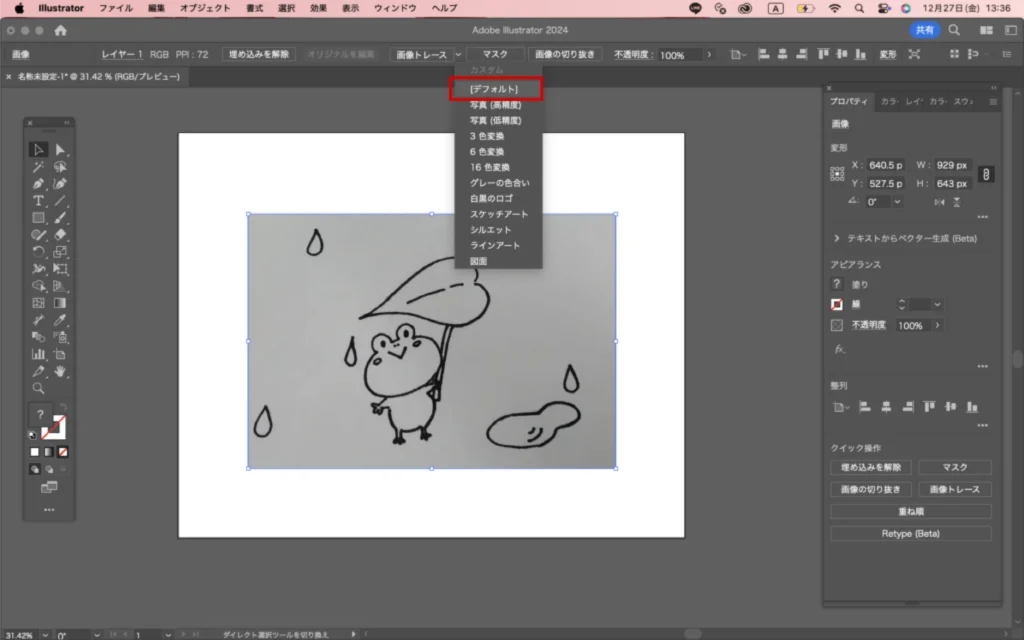Select the Eyedropper tool
The height and width of the screenshot is (640, 1024).
60,320
